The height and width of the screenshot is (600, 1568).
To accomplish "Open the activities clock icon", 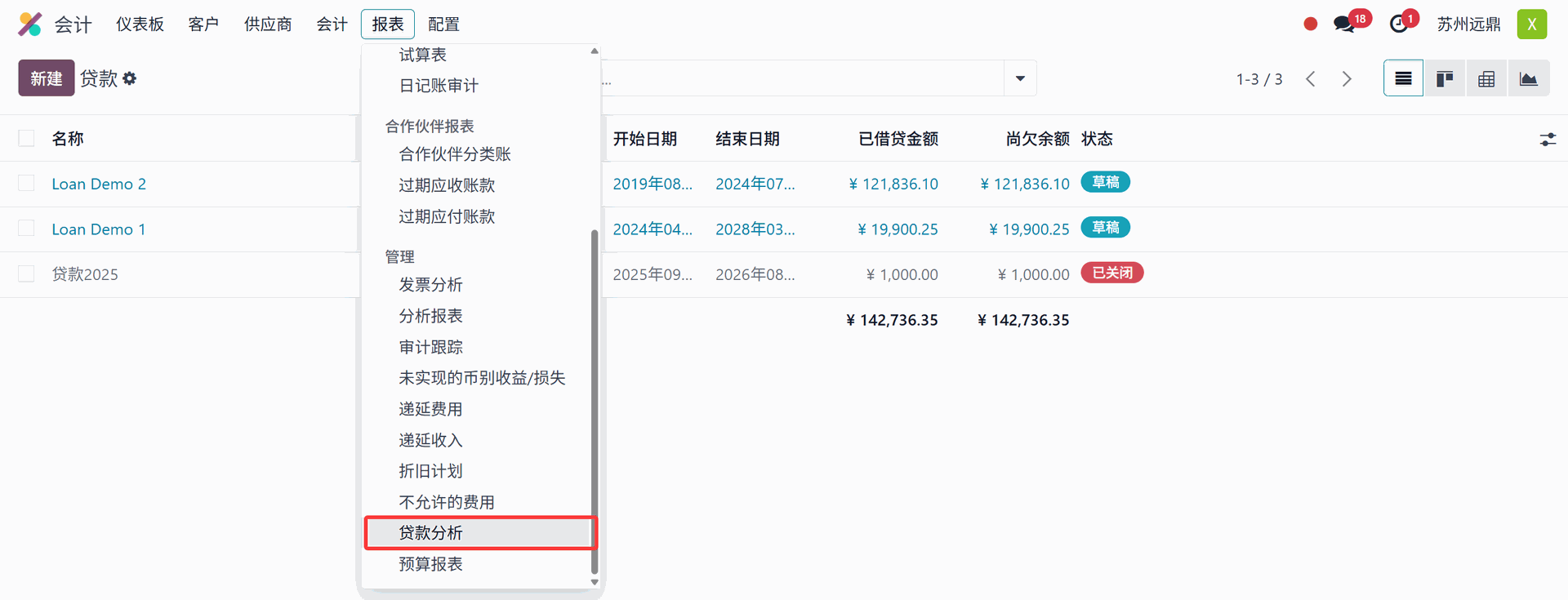I will coord(1399,24).
